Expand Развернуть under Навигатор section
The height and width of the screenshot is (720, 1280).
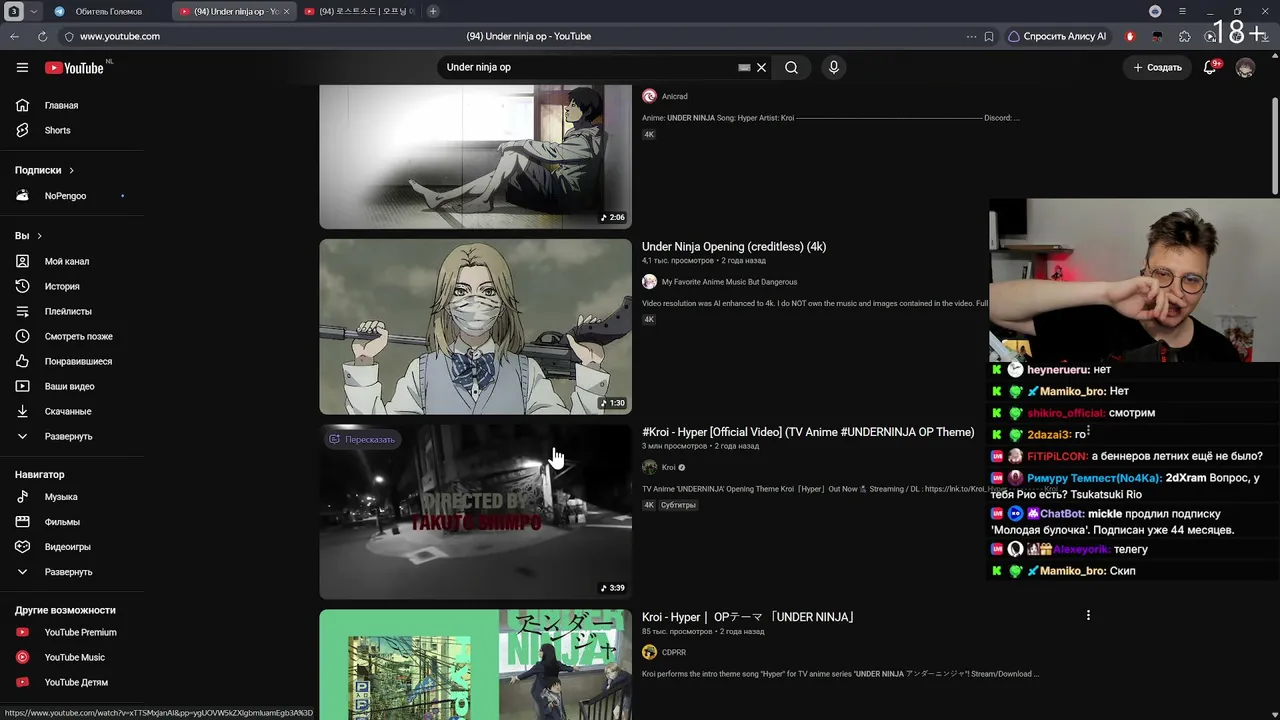(70, 572)
